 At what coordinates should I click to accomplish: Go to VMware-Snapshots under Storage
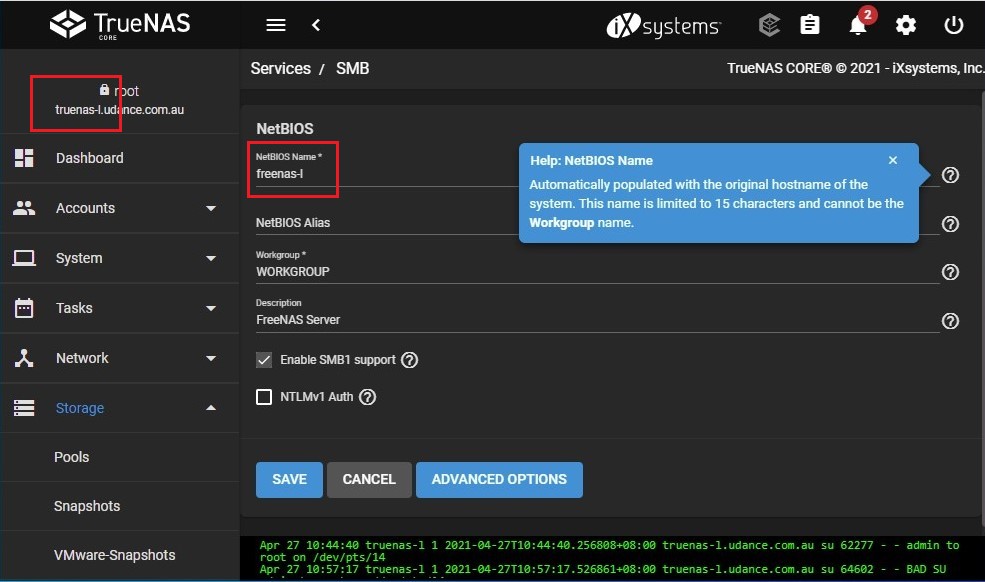[119, 555]
